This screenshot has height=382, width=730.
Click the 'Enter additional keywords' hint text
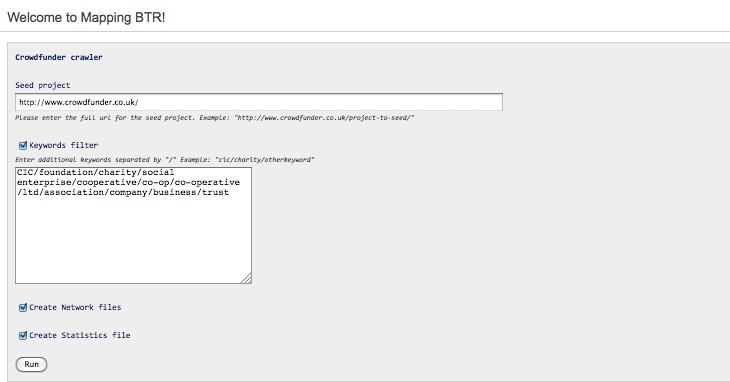coord(165,160)
